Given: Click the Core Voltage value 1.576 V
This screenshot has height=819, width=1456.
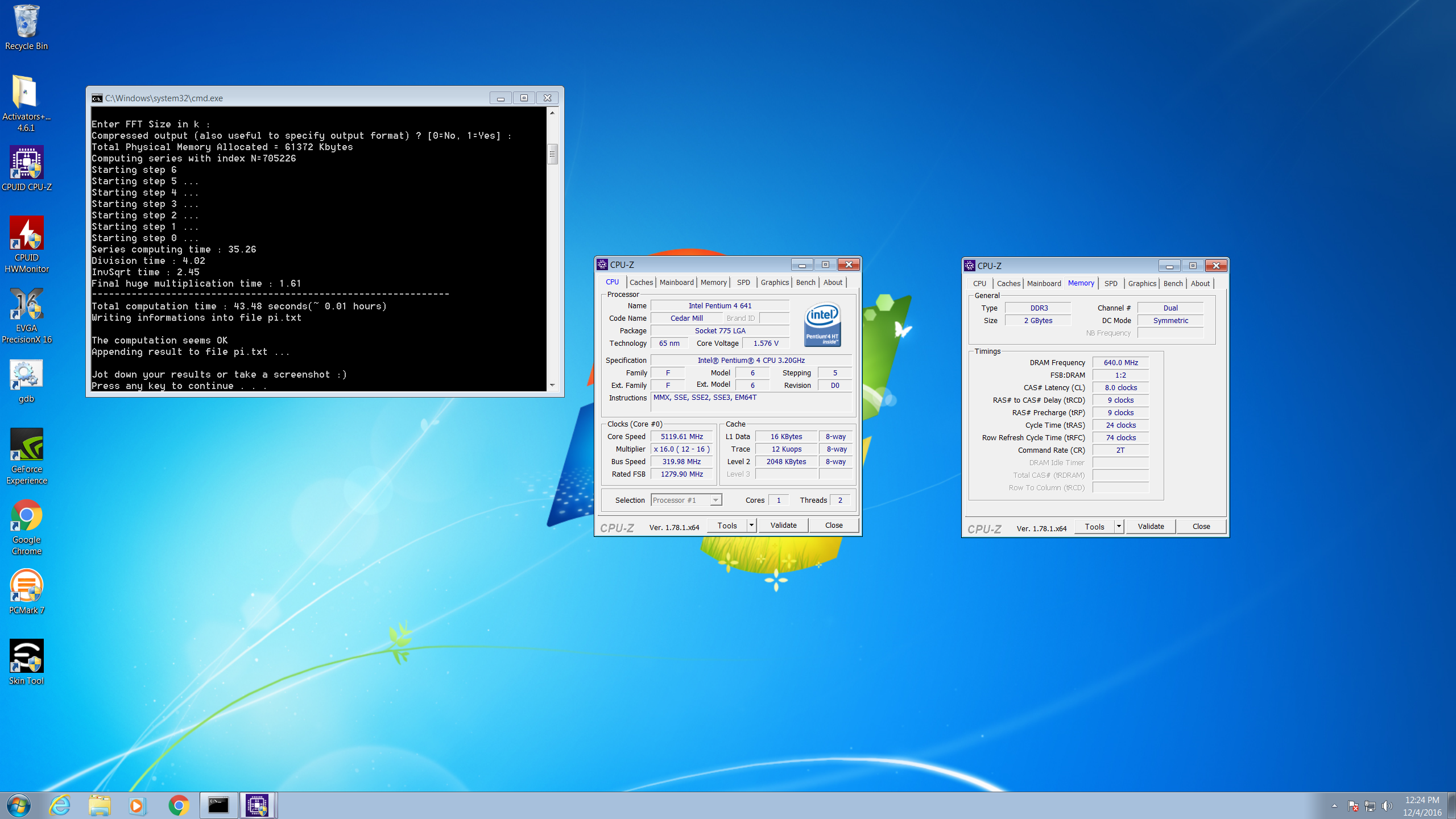Looking at the screenshot, I should click(766, 343).
